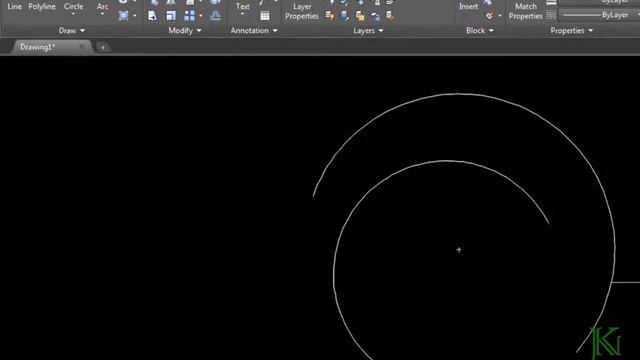Open the dropdown arrow beside Hatch icon
640x360 pixels.
tap(135, 16)
